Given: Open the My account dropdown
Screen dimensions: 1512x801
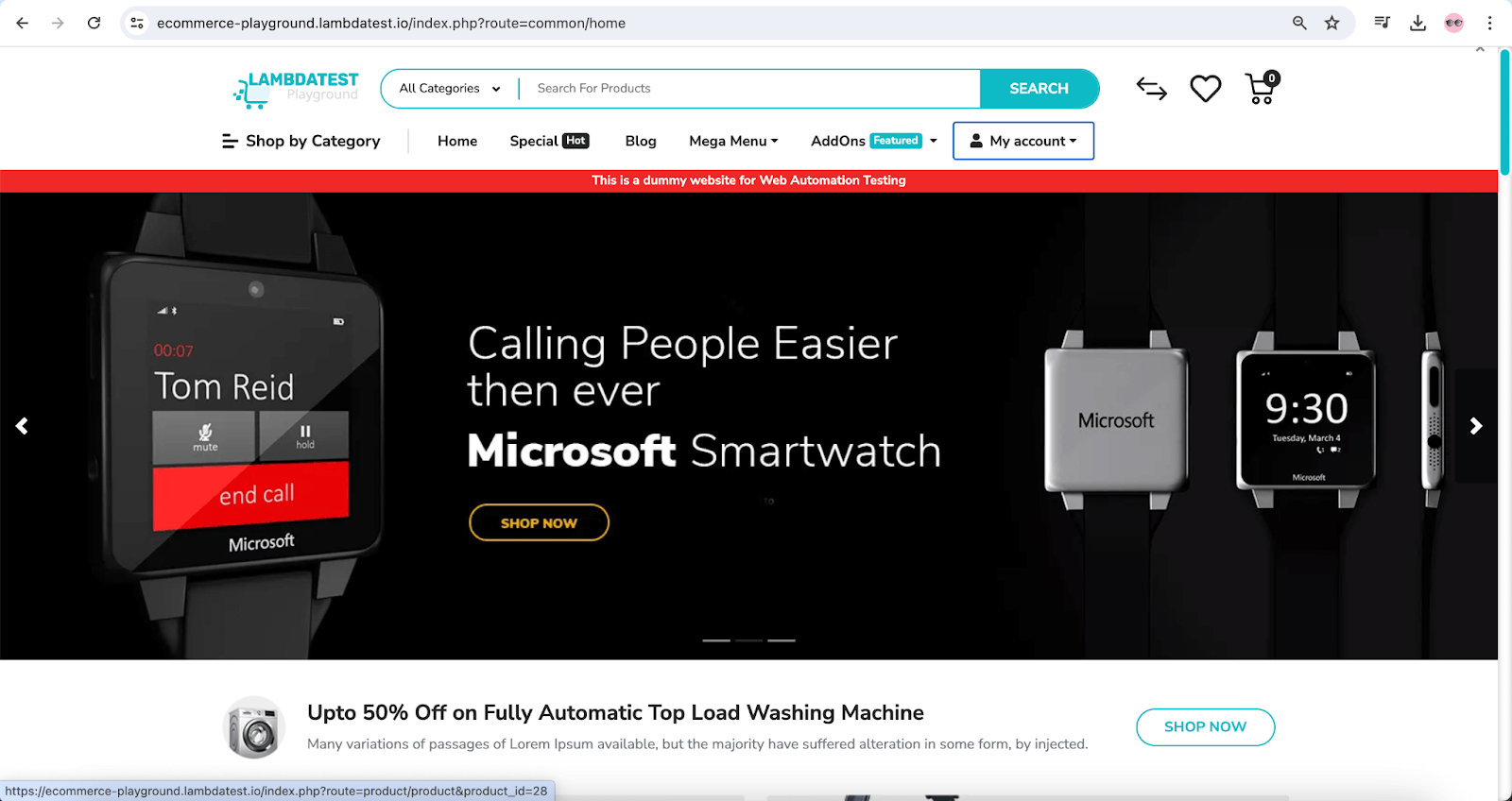Looking at the screenshot, I should click(1023, 141).
